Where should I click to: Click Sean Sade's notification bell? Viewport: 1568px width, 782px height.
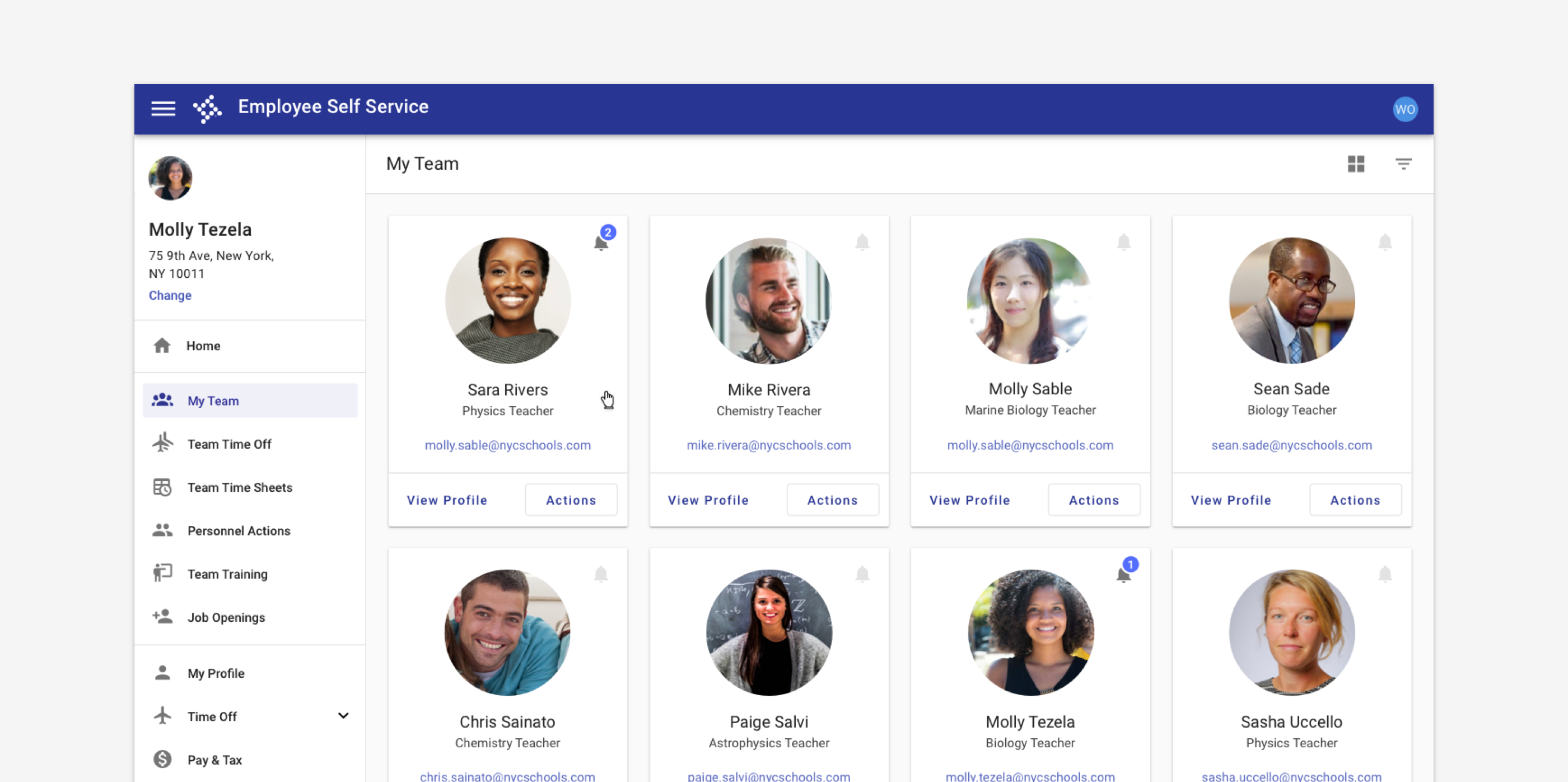[1385, 243]
